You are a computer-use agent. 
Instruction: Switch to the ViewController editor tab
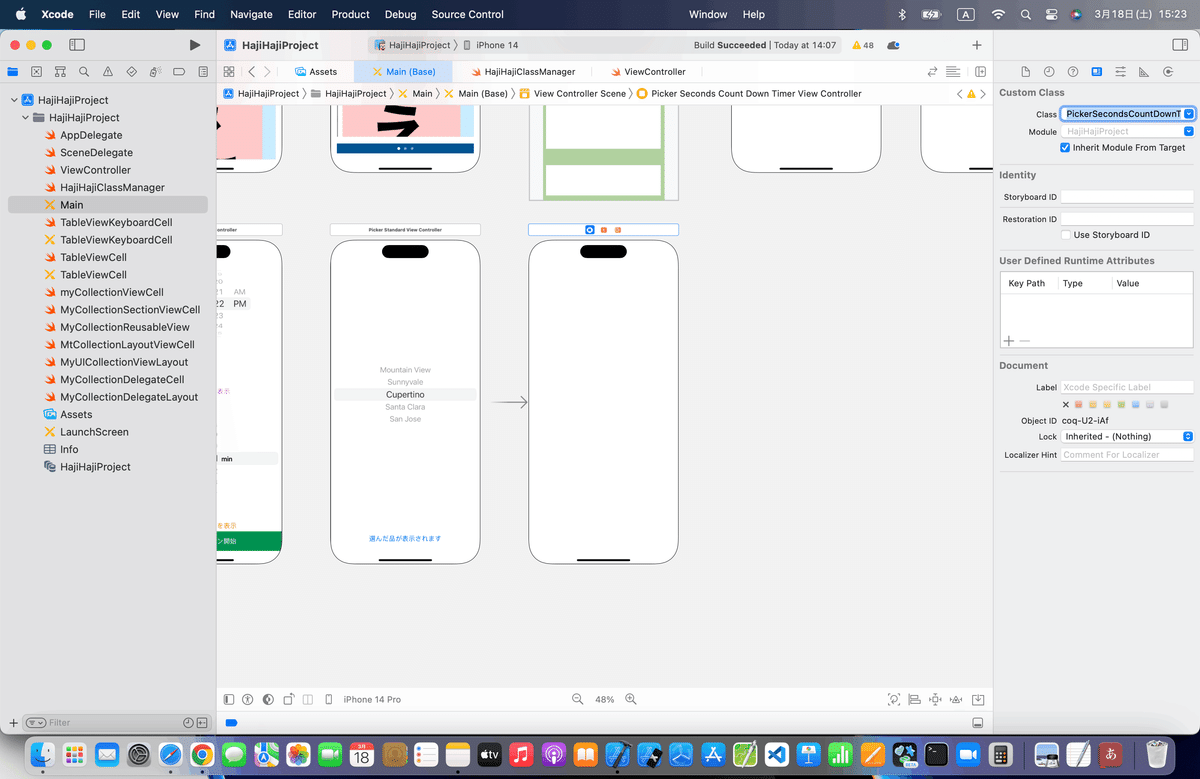[647, 72]
